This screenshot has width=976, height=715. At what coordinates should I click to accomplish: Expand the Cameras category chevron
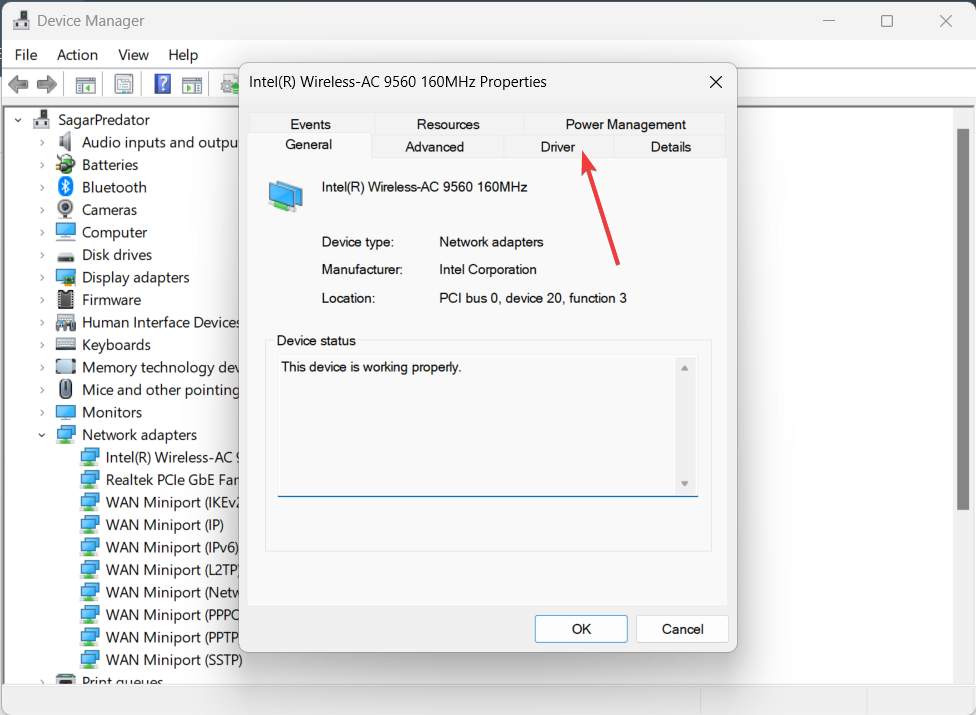click(42, 210)
